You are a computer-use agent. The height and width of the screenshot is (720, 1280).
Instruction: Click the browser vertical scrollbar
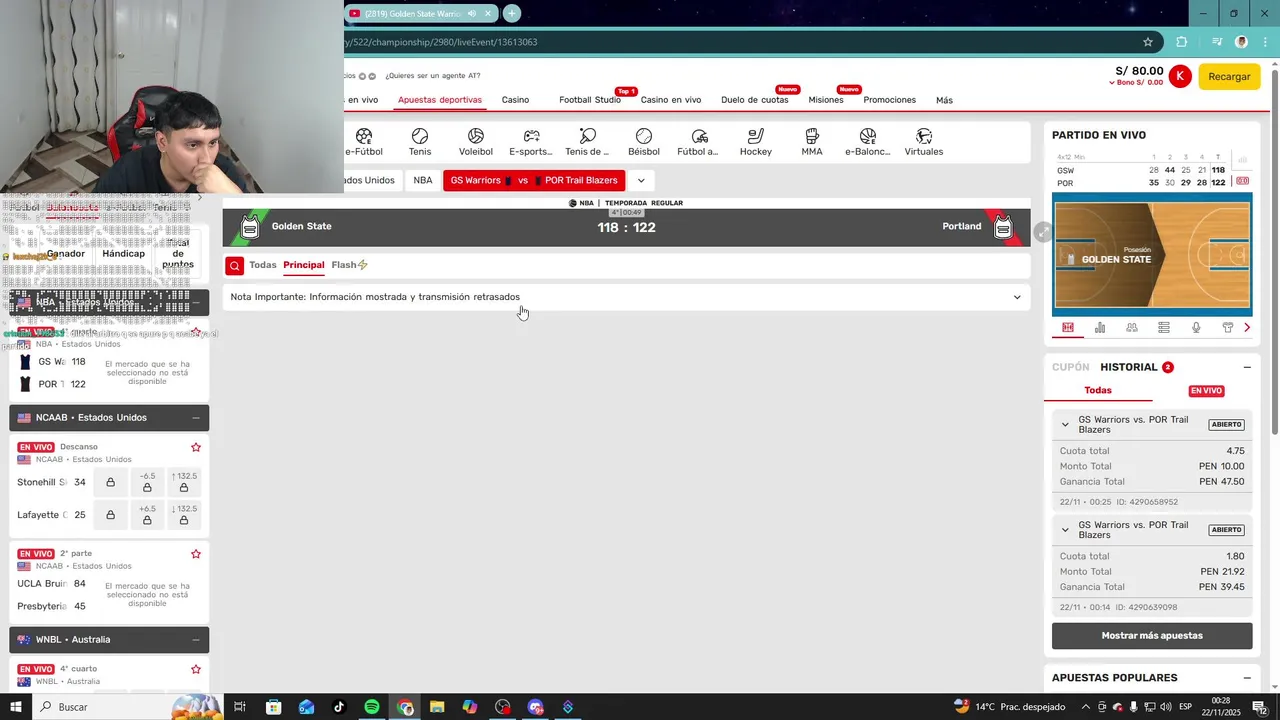(x=1273, y=250)
